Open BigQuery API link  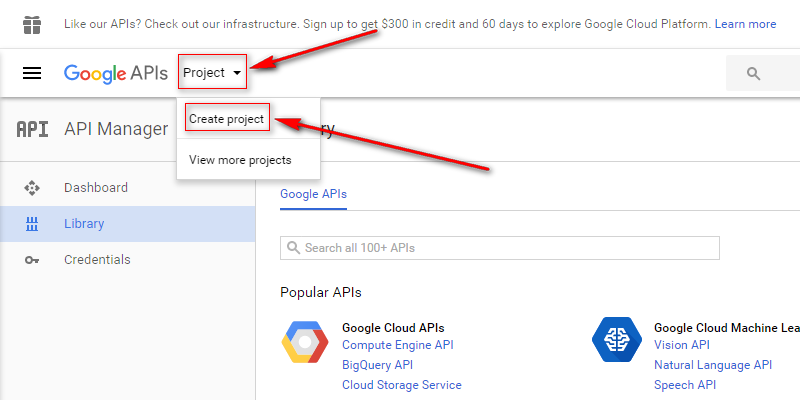click(x=377, y=365)
